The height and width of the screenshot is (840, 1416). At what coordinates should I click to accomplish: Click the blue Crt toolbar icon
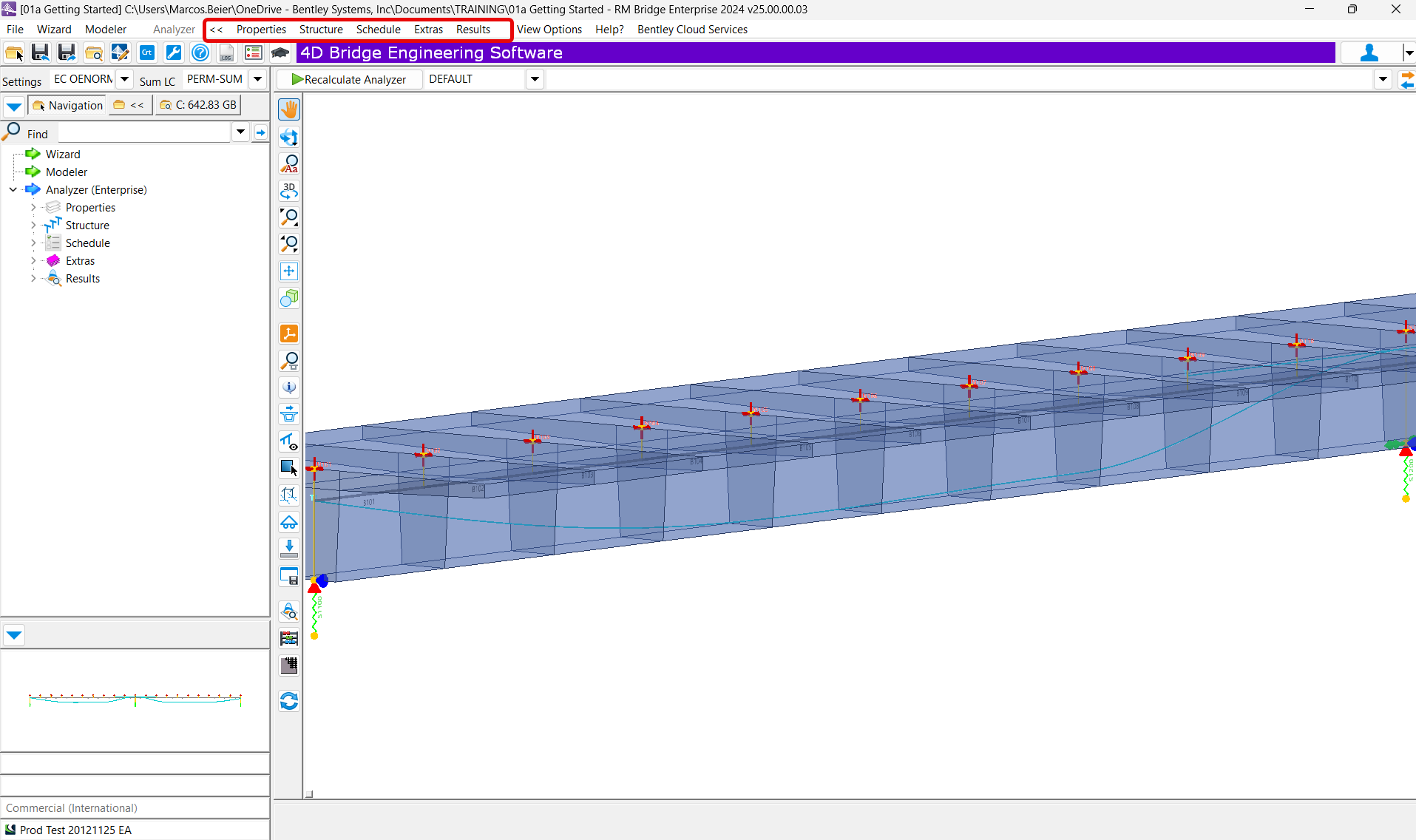(147, 52)
